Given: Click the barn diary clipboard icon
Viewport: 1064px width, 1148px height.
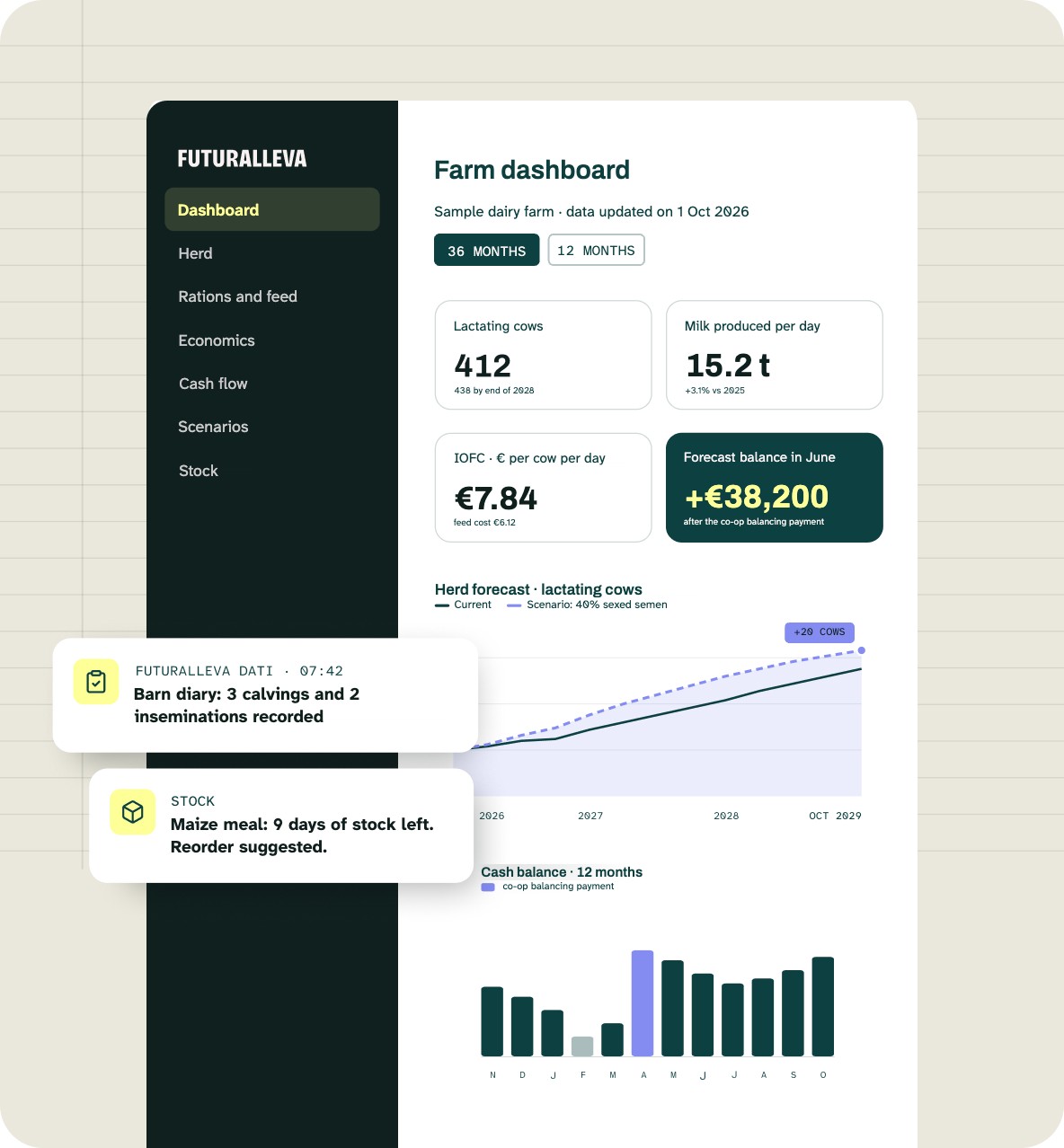Looking at the screenshot, I should [96, 682].
